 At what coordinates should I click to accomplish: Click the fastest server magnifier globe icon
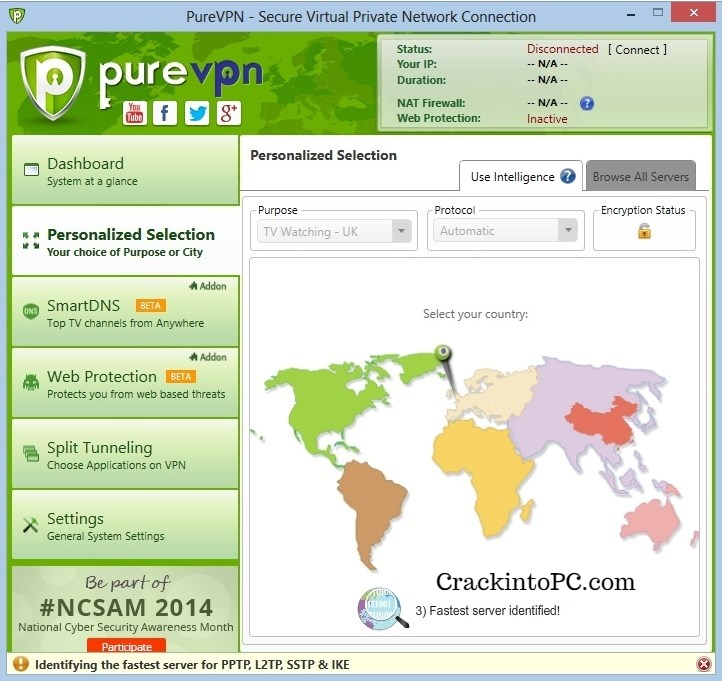click(382, 609)
